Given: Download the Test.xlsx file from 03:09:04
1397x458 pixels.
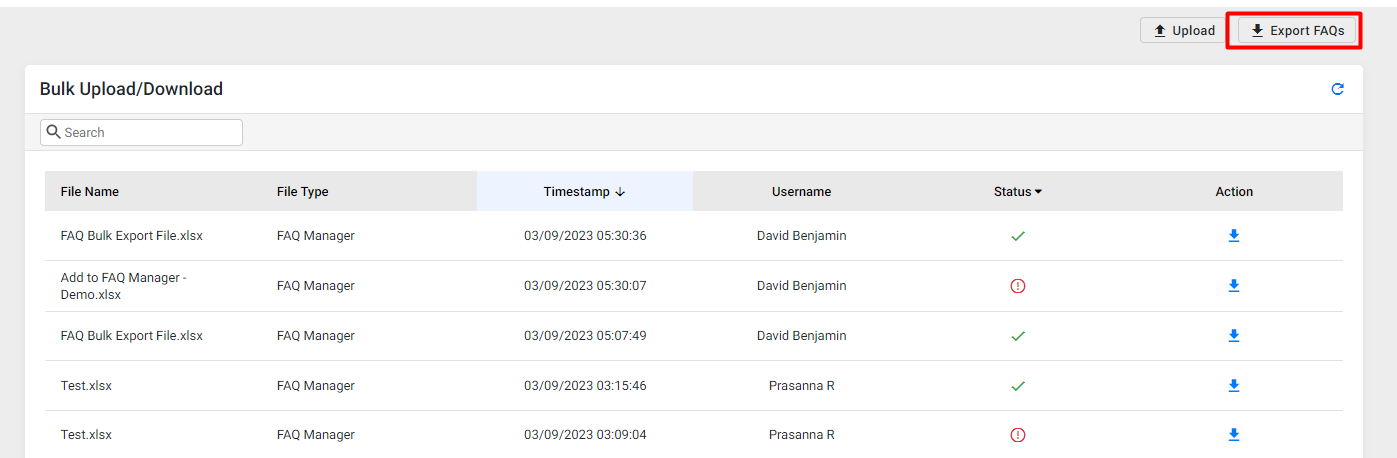Looking at the screenshot, I should pyautogui.click(x=1234, y=435).
